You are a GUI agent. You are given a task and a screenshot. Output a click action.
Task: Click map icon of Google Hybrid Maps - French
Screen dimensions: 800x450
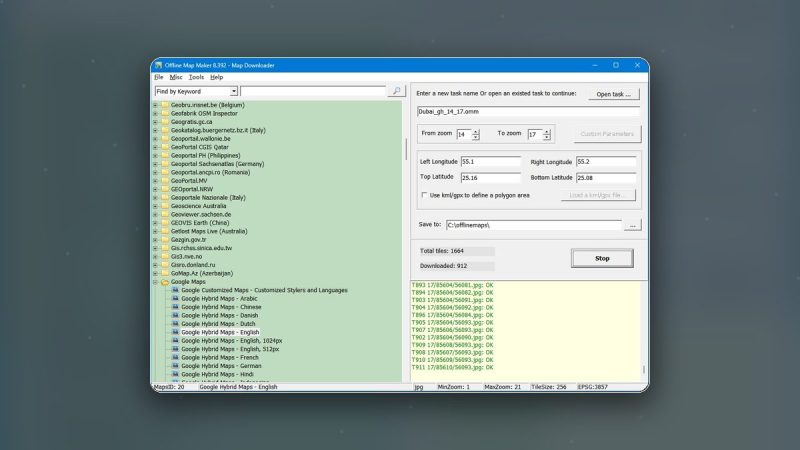tap(176, 357)
